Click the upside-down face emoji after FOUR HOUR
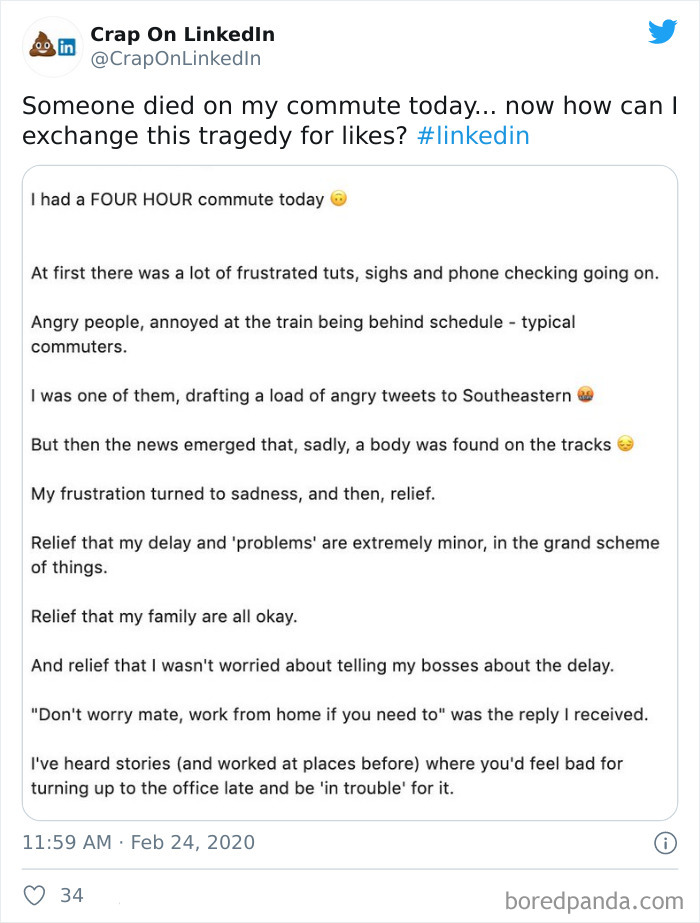This screenshot has width=700, height=923. pyautogui.click(x=340, y=199)
